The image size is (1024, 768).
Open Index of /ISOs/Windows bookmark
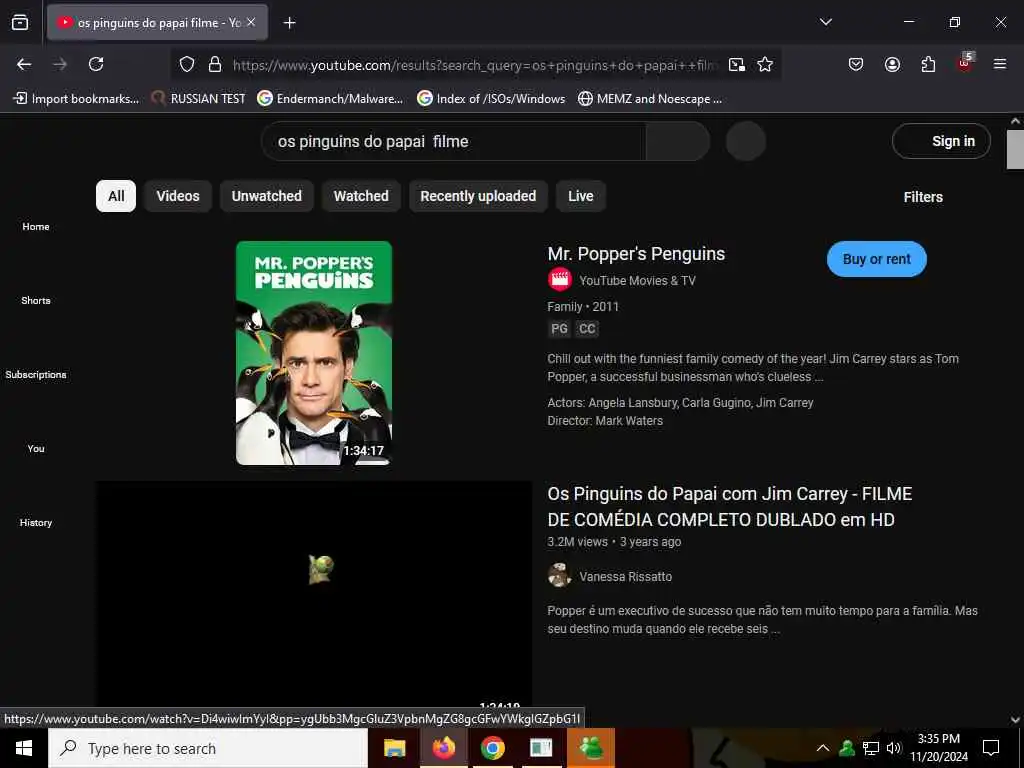(491, 99)
